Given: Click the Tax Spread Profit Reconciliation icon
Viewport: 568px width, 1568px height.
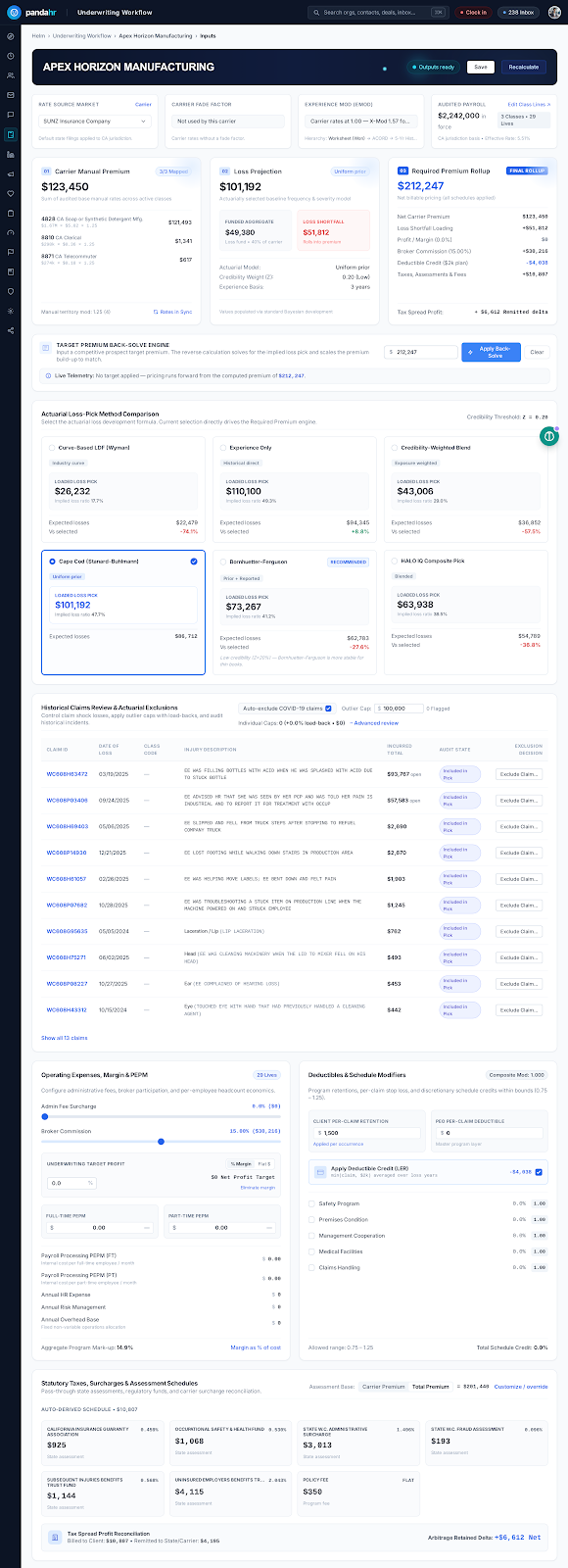Looking at the screenshot, I should 57,1537.
